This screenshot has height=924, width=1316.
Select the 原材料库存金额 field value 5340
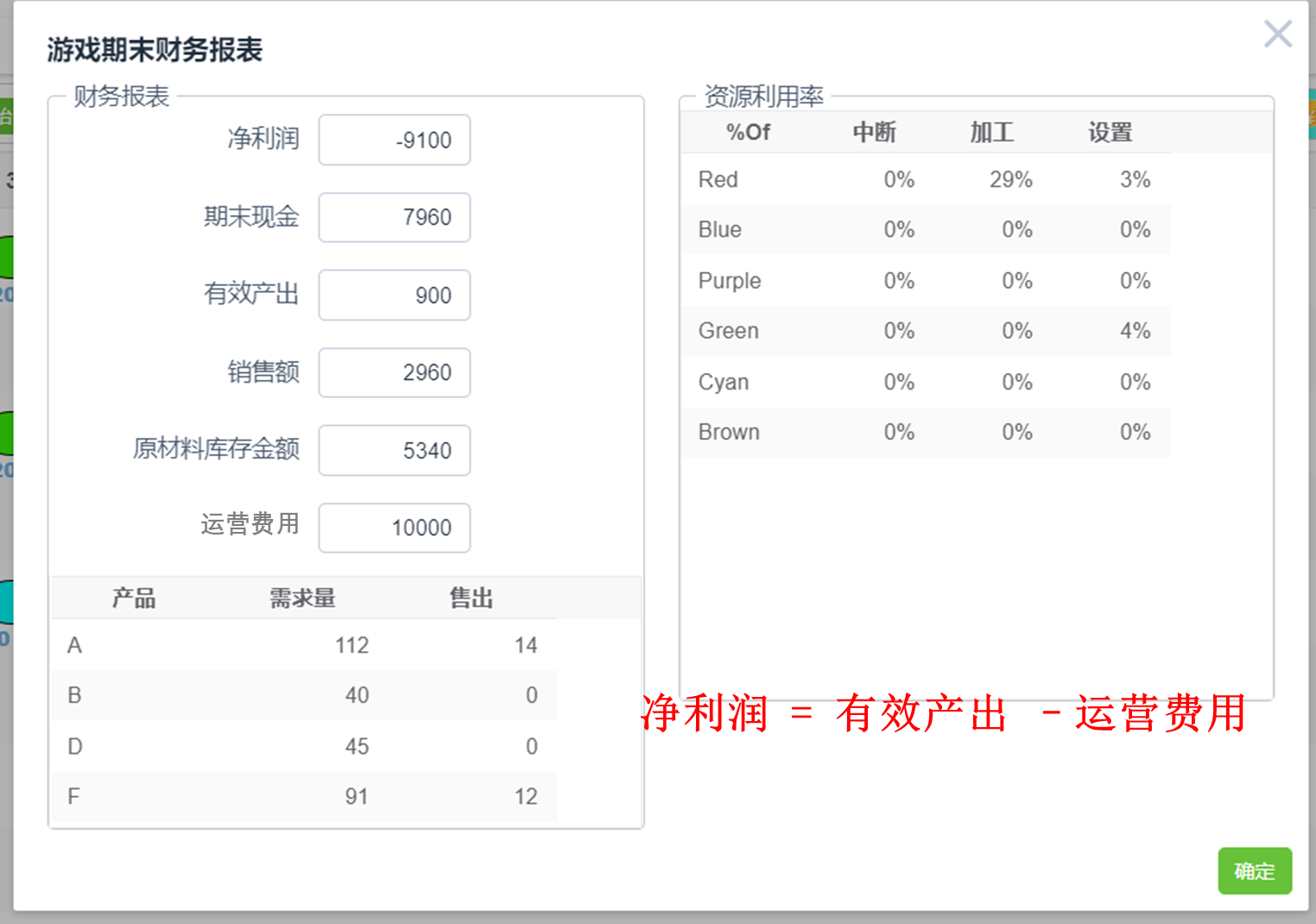tap(394, 450)
